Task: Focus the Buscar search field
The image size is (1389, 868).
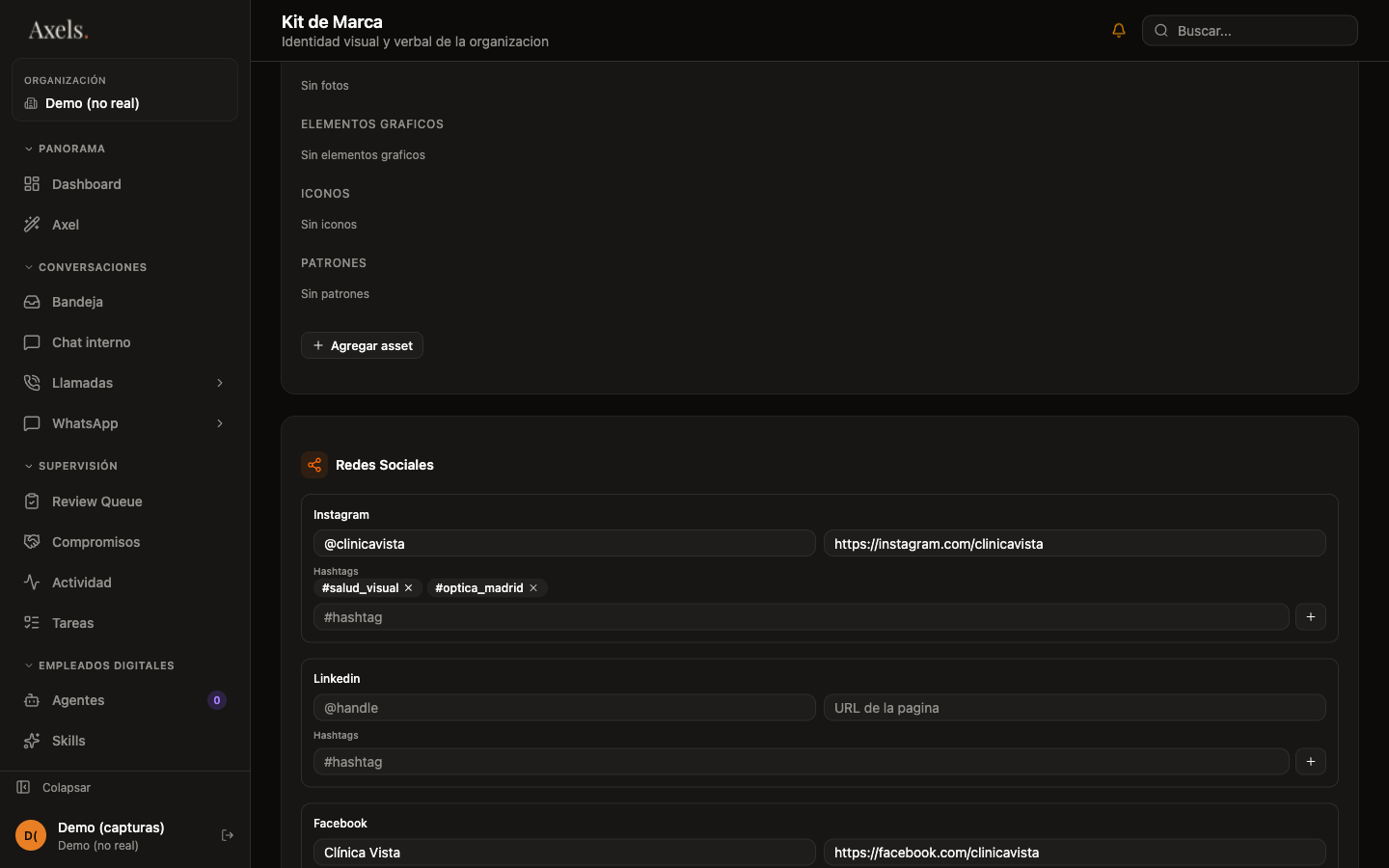Action: coord(1250,31)
